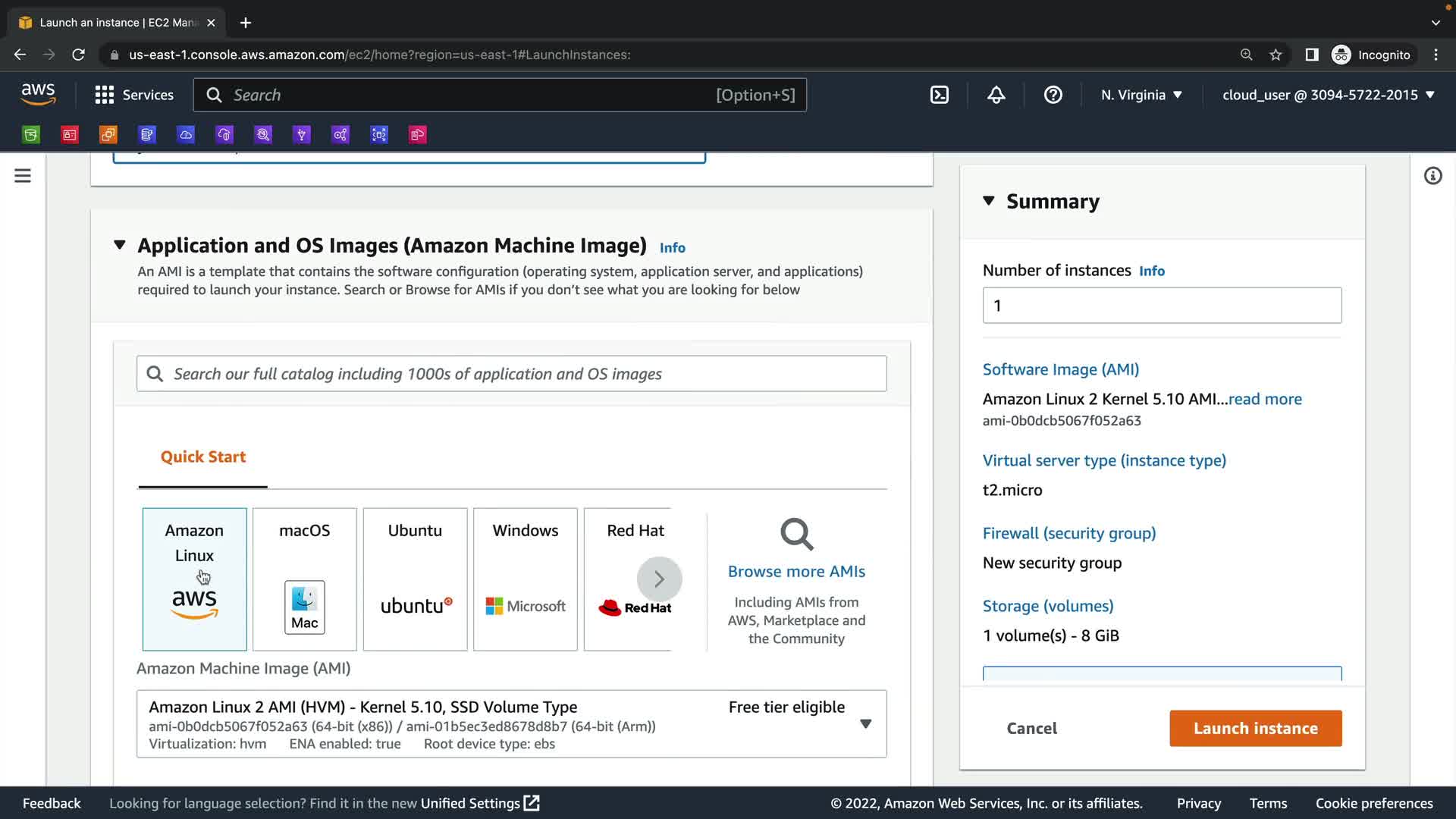
Task: Select the Quick Start tab
Action: (x=203, y=457)
